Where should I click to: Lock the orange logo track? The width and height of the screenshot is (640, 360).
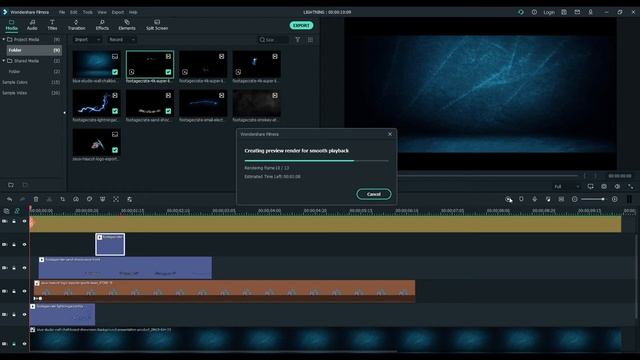tap(14, 291)
